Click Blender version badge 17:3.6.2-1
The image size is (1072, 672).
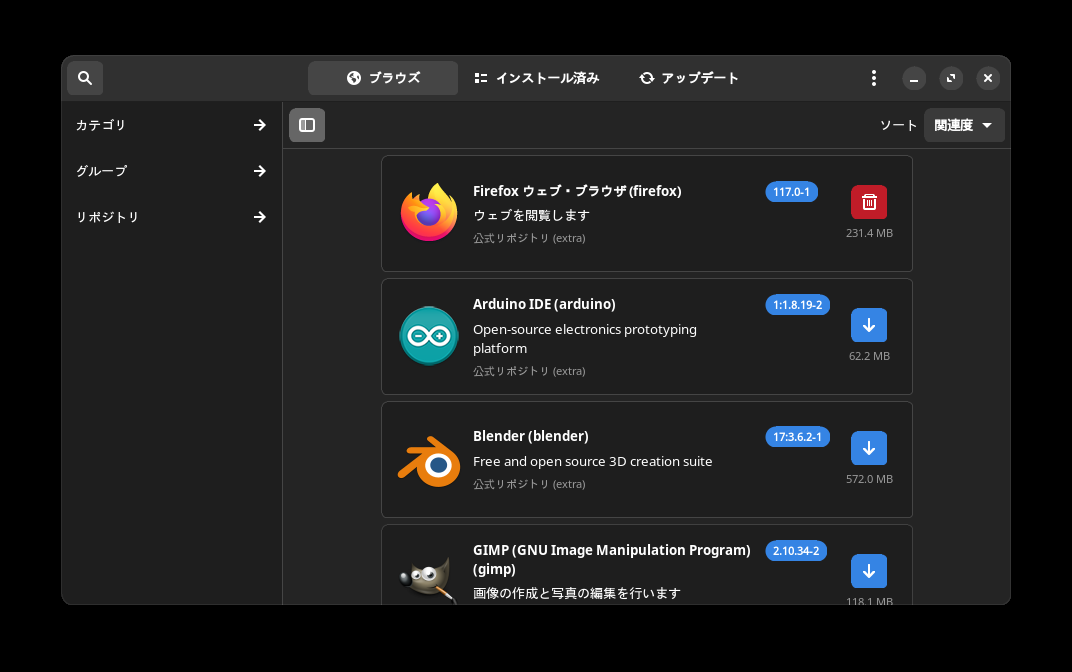click(x=797, y=437)
